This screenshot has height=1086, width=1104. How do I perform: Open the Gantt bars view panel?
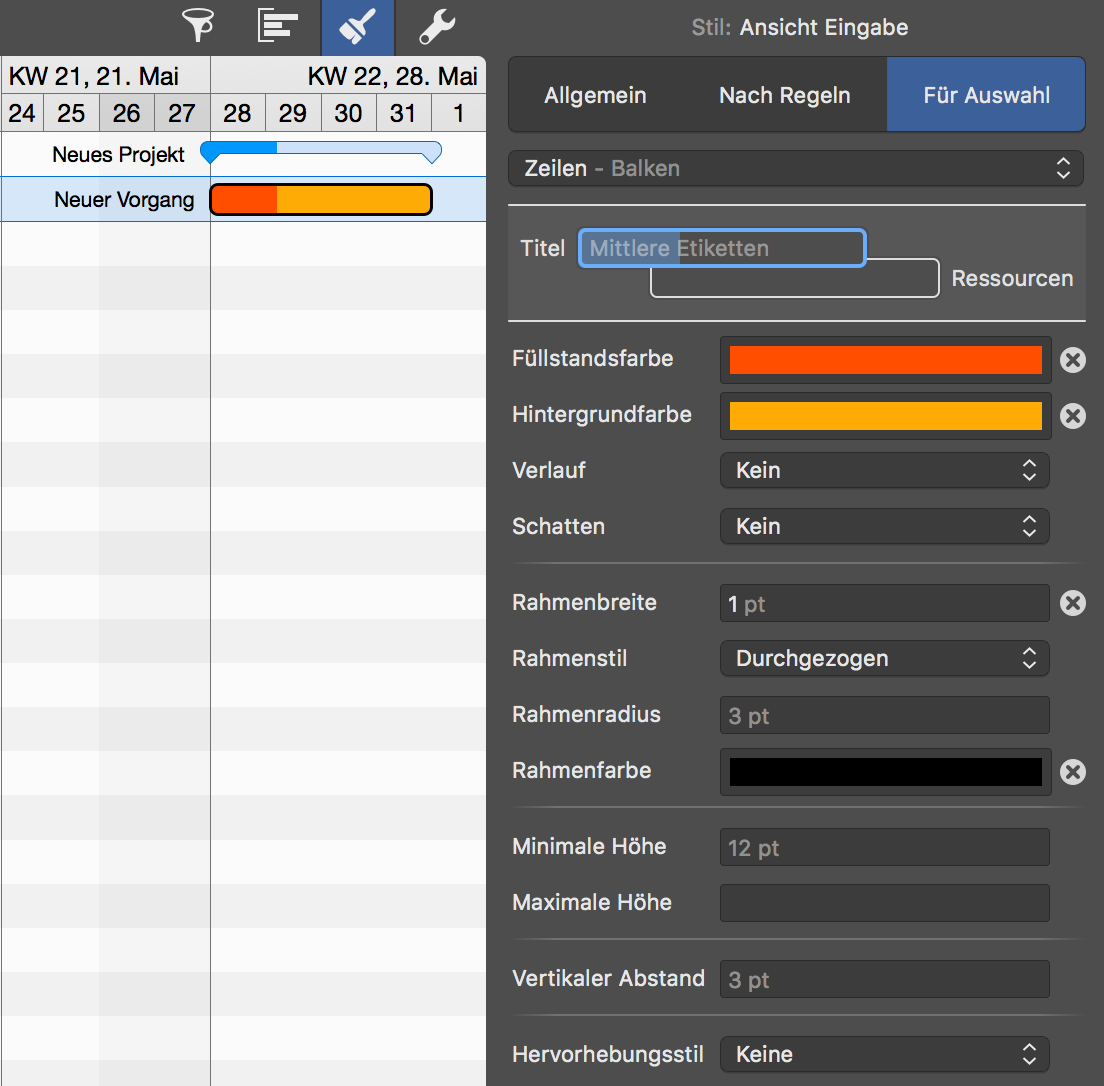[278, 26]
